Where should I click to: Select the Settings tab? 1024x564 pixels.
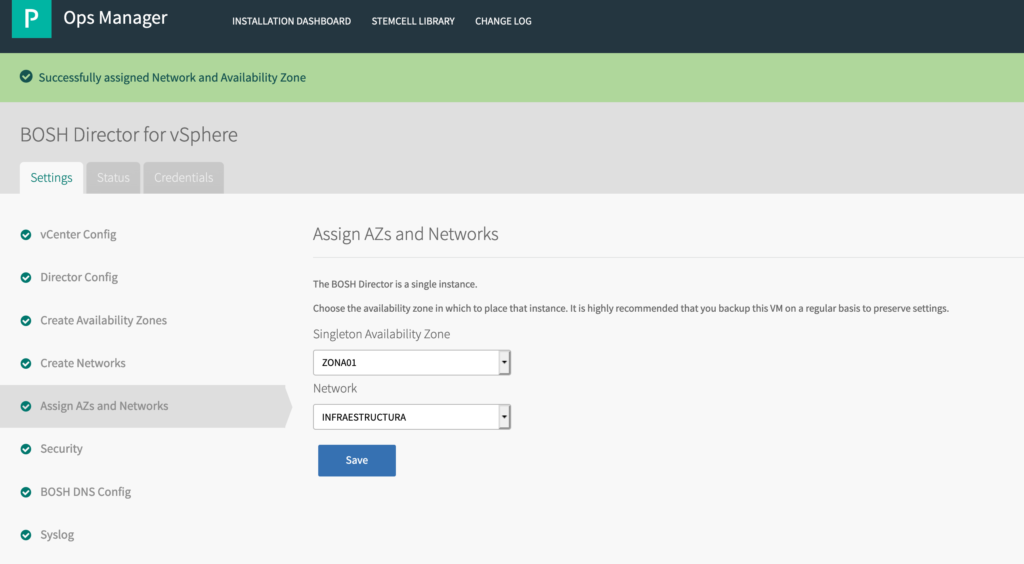(52, 178)
